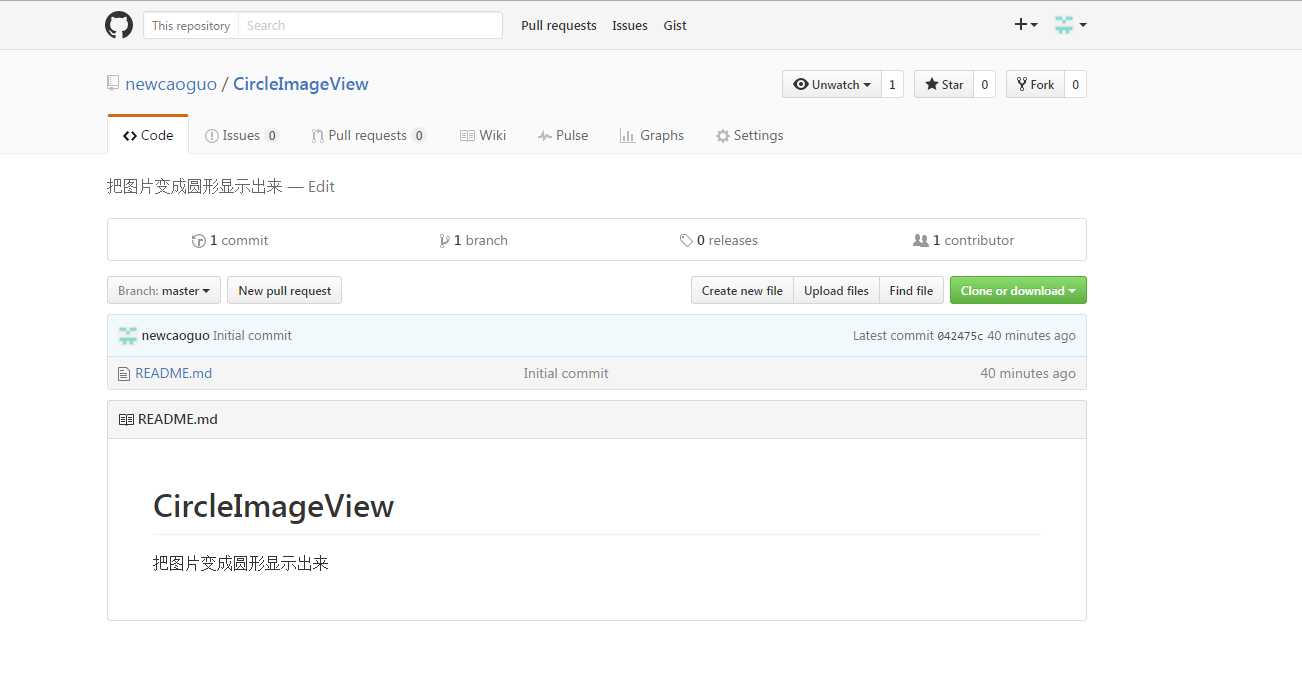Click Upload files button
The image size is (1302, 678).
[836, 290]
